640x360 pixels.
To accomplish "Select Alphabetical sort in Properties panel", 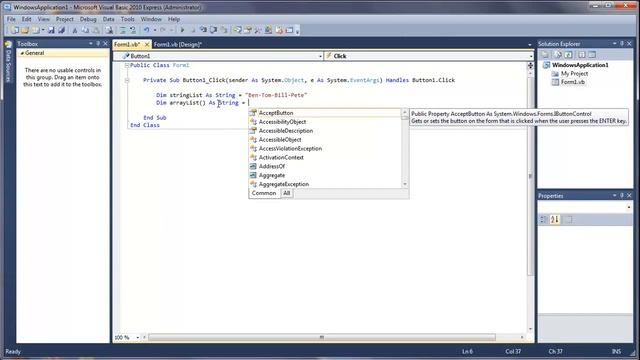I will coord(555,220).
